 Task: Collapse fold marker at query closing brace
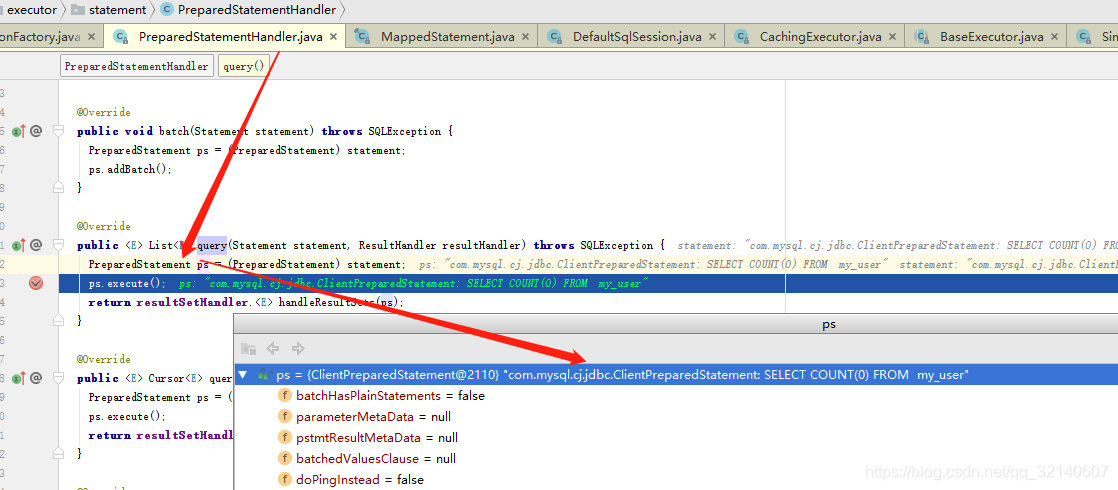click(x=58, y=321)
